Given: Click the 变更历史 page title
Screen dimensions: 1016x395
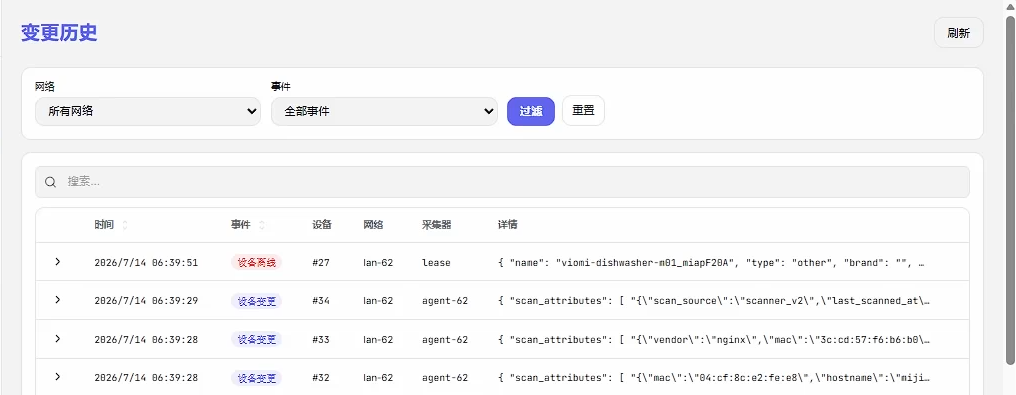Looking at the screenshot, I should (59, 32).
